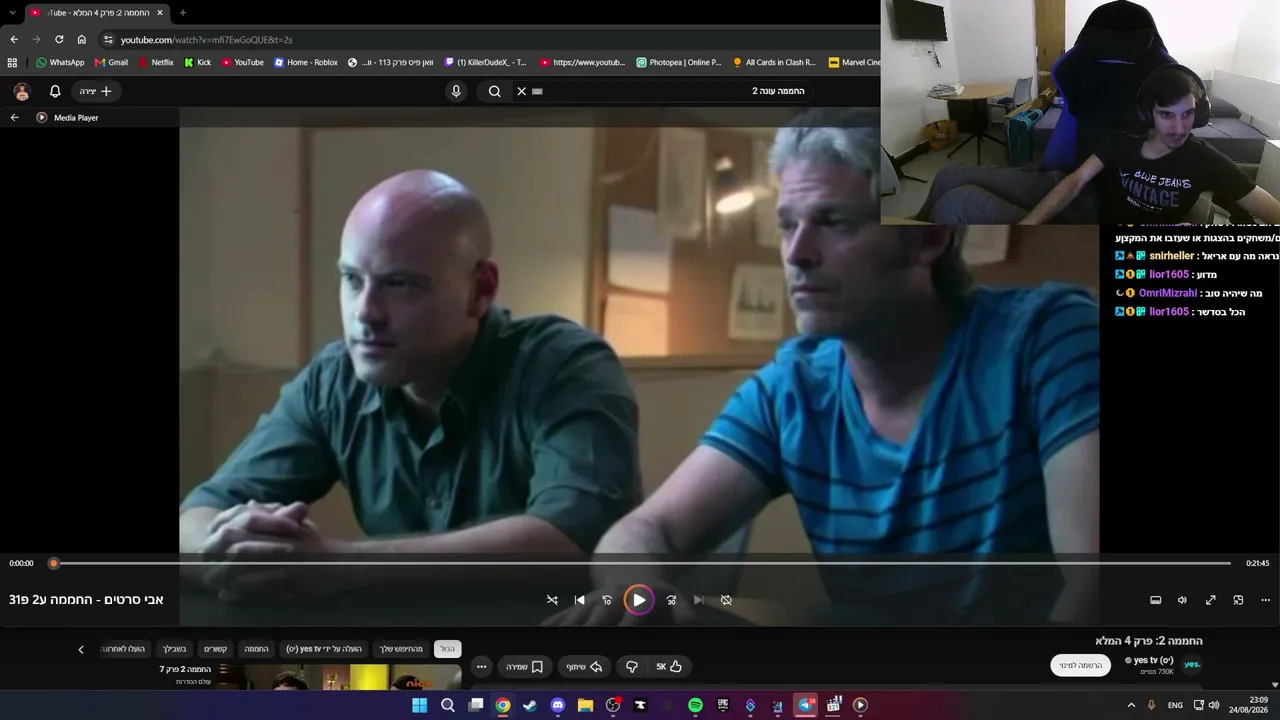Image resolution: width=1280 pixels, height=720 pixels.
Task: Skip to the next track
Action: coord(698,600)
